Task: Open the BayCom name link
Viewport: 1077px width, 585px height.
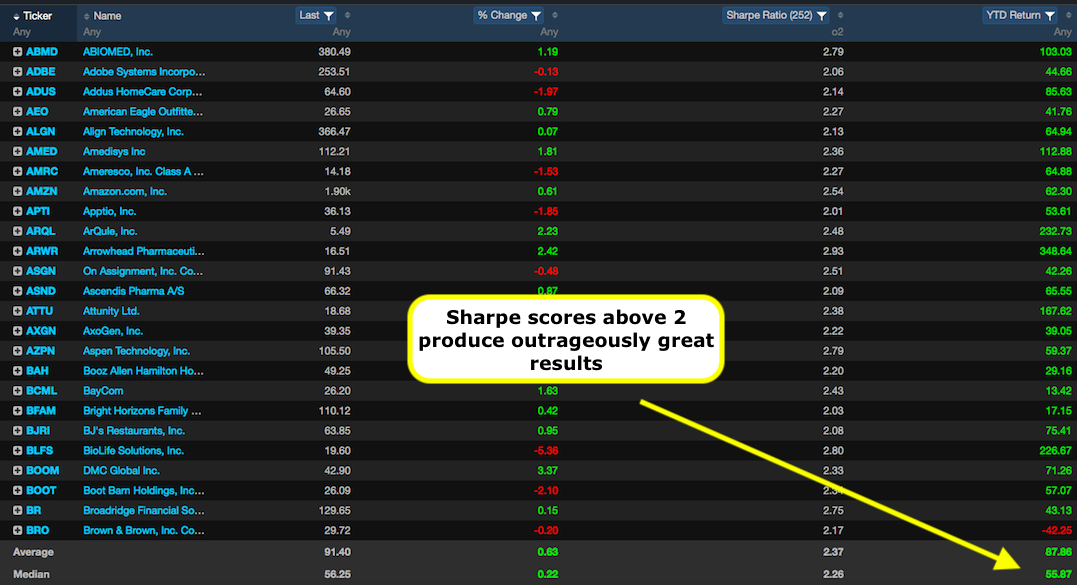Action: coord(103,390)
